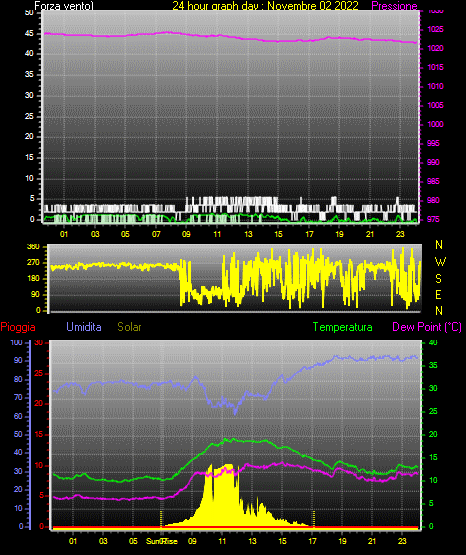
Task: Click 40 on the green temperature axis
Action: 433,342
